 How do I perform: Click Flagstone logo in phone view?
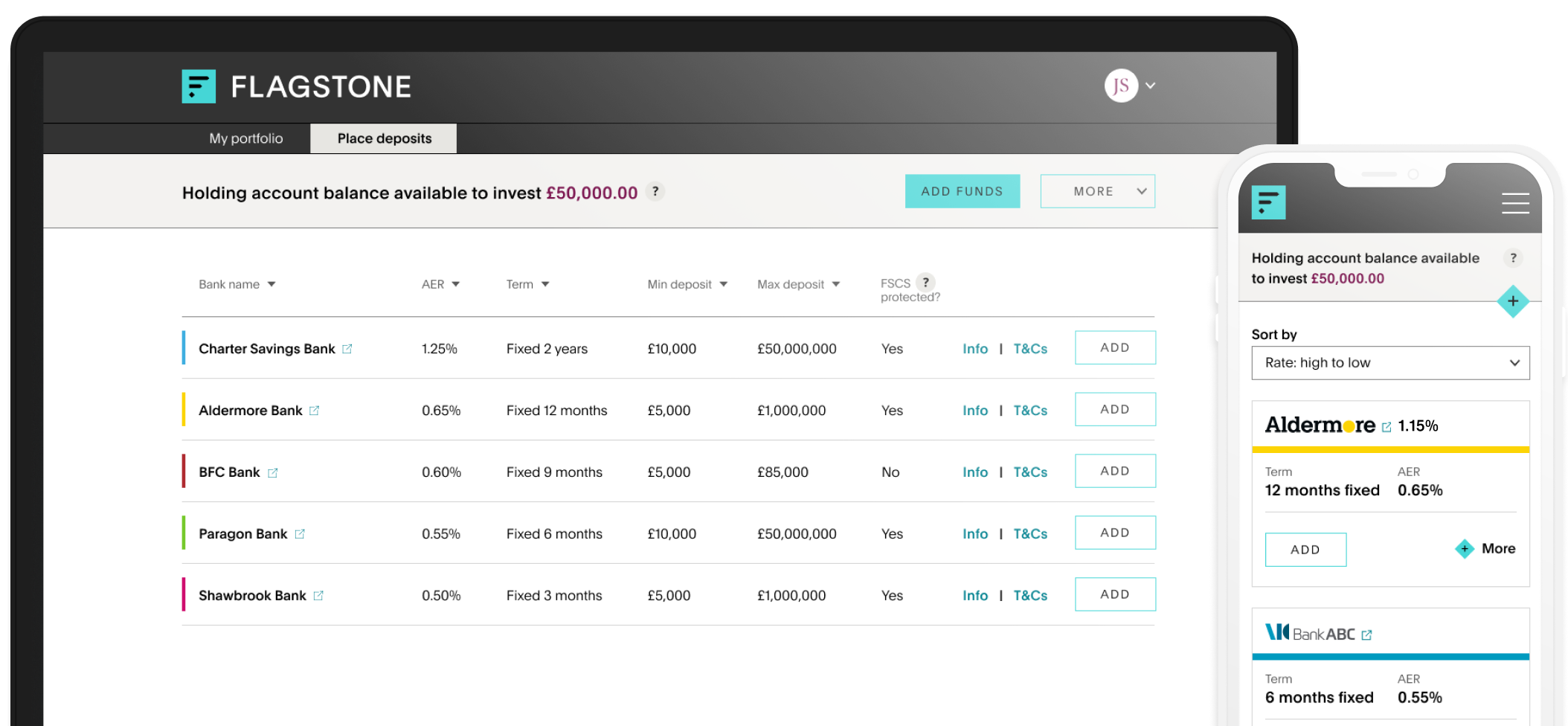pyautogui.click(x=1268, y=202)
